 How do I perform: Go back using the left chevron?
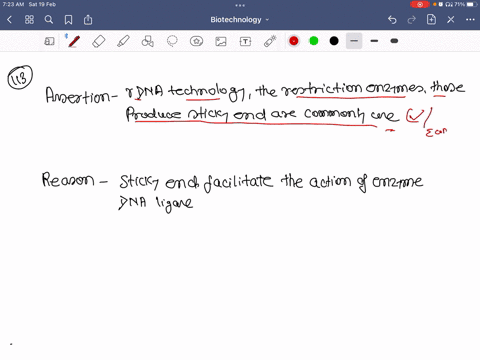[x=9, y=20]
